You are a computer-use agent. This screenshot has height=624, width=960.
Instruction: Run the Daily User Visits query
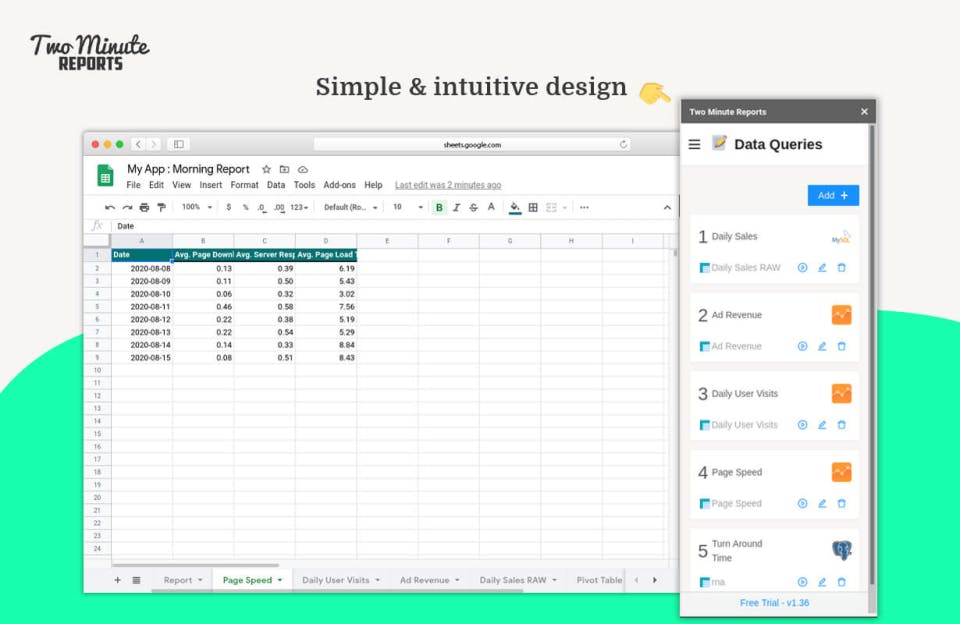pos(802,424)
